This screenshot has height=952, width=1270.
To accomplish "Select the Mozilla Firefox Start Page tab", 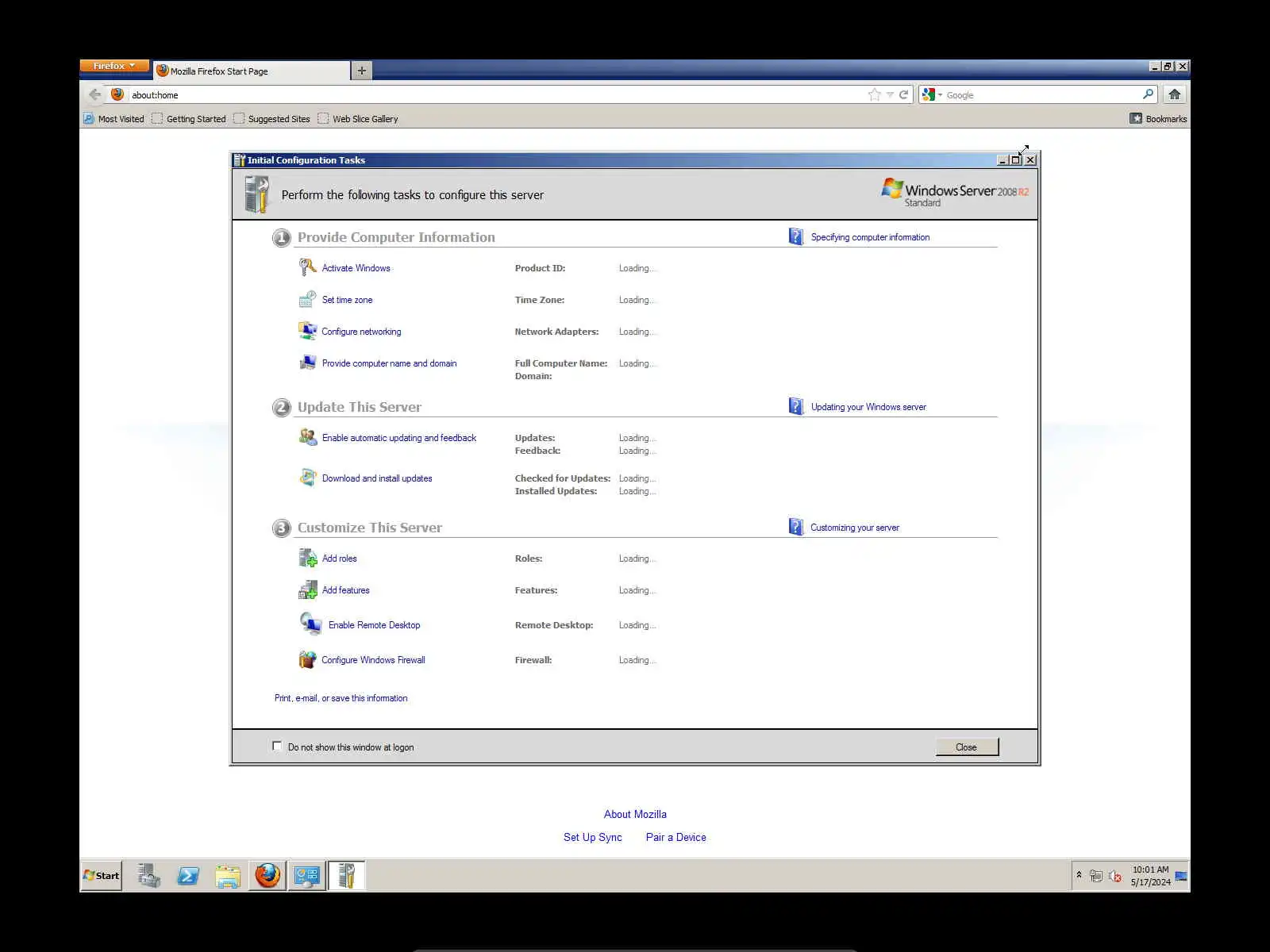I will 252,71.
